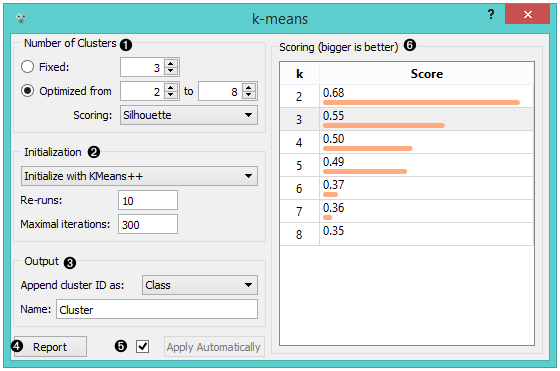This screenshot has width=560, height=371.
Task: Click the Fixed cluster number field
Action: coord(142,67)
